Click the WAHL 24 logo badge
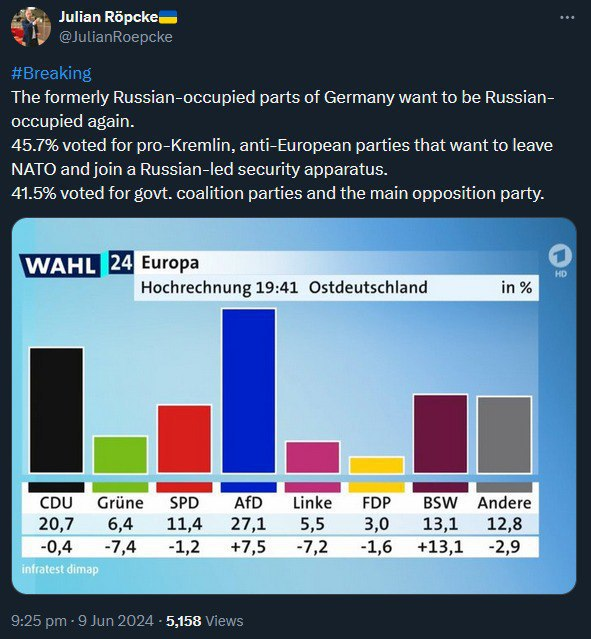This screenshot has width=591, height=639. coord(76,264)
